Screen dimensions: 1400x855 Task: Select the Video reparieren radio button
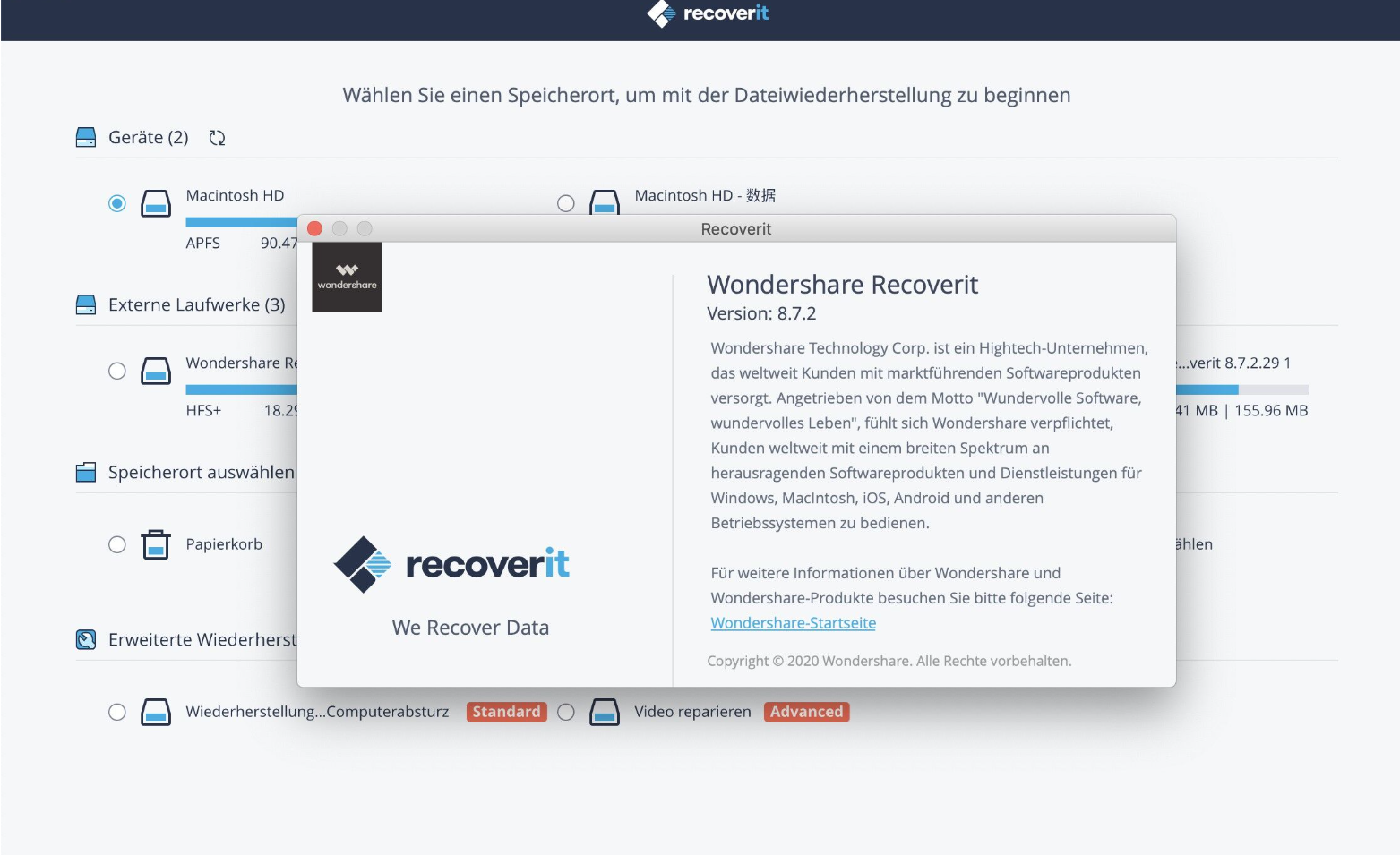click(x=566, y=712)
